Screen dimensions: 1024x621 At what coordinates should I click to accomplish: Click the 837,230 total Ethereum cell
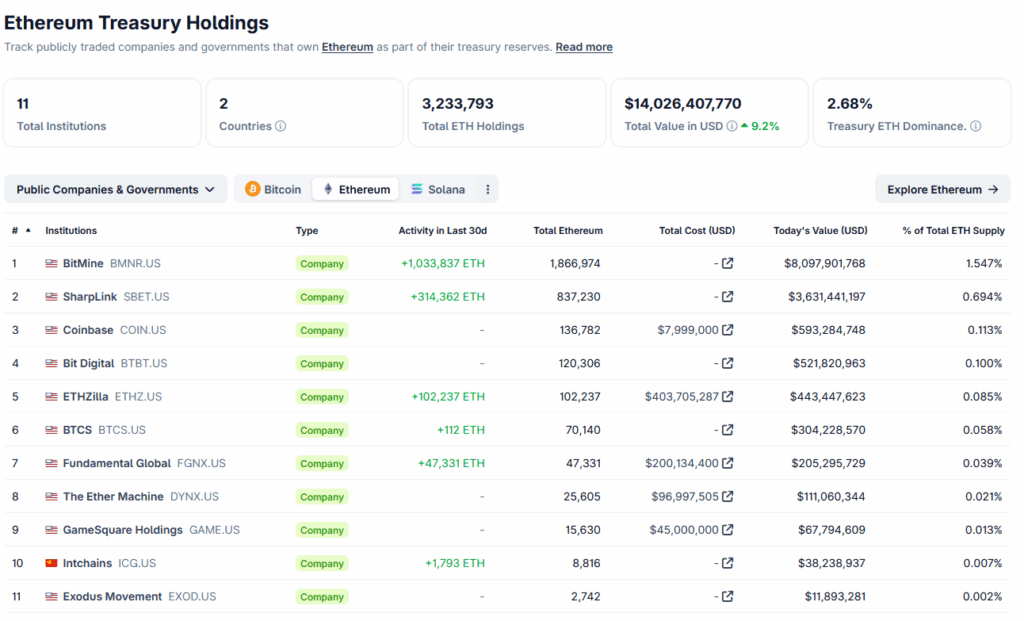coord(579,296)
